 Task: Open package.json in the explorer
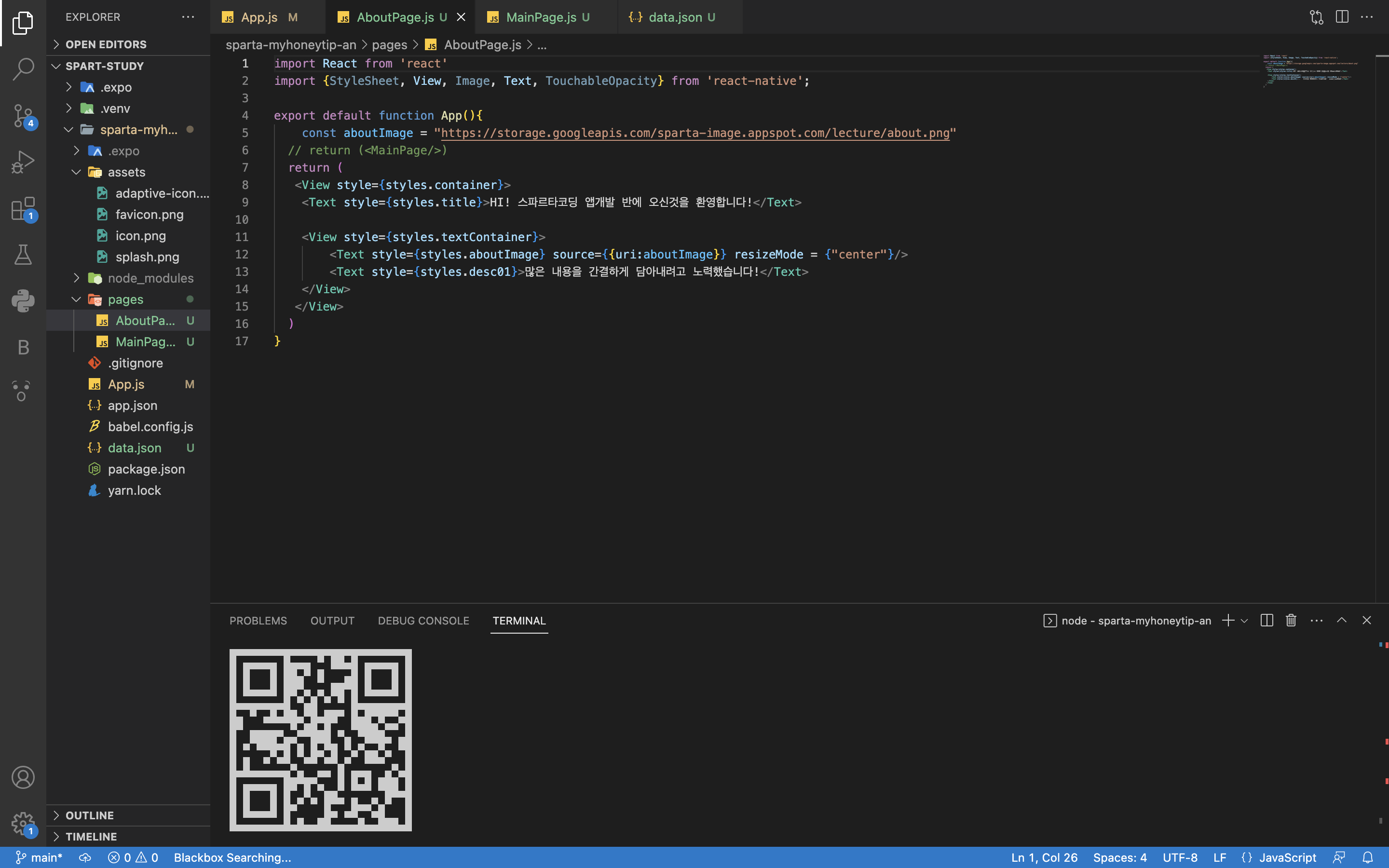coord(129,470)
